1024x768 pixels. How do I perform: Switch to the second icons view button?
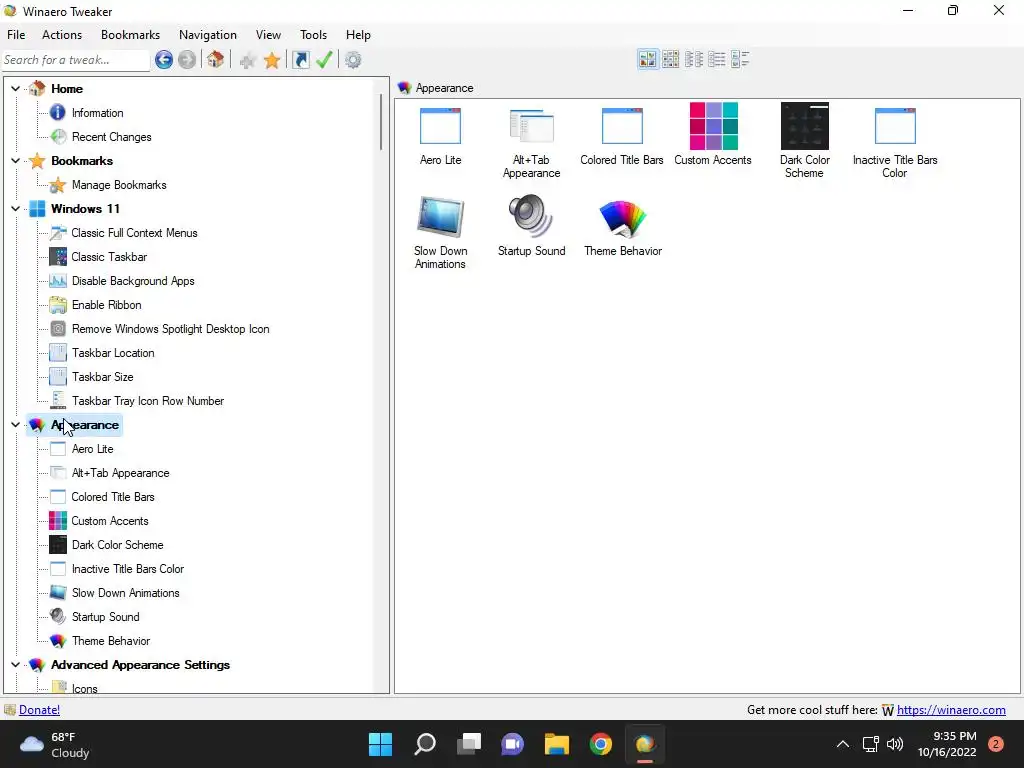coord(671,59)
